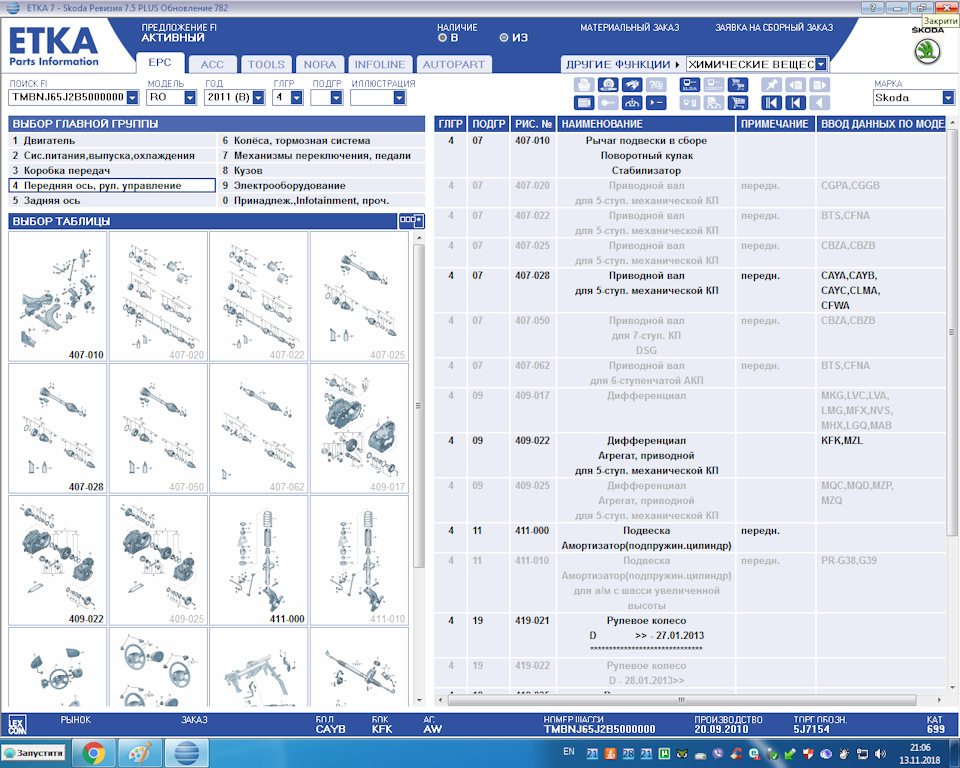Screen dimensions: 960x768
Task: Toggle the table layout icon beside ВЫБОР ТАБЛИЦЫ
Action: 411,220
